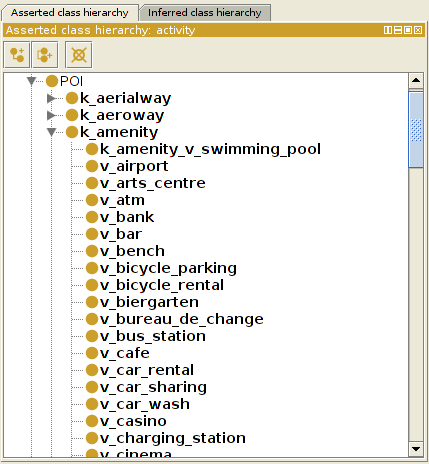This screenshot has width=429, height=464.
Task: Click the scrollbar down arrow
Action: (416, 449)
